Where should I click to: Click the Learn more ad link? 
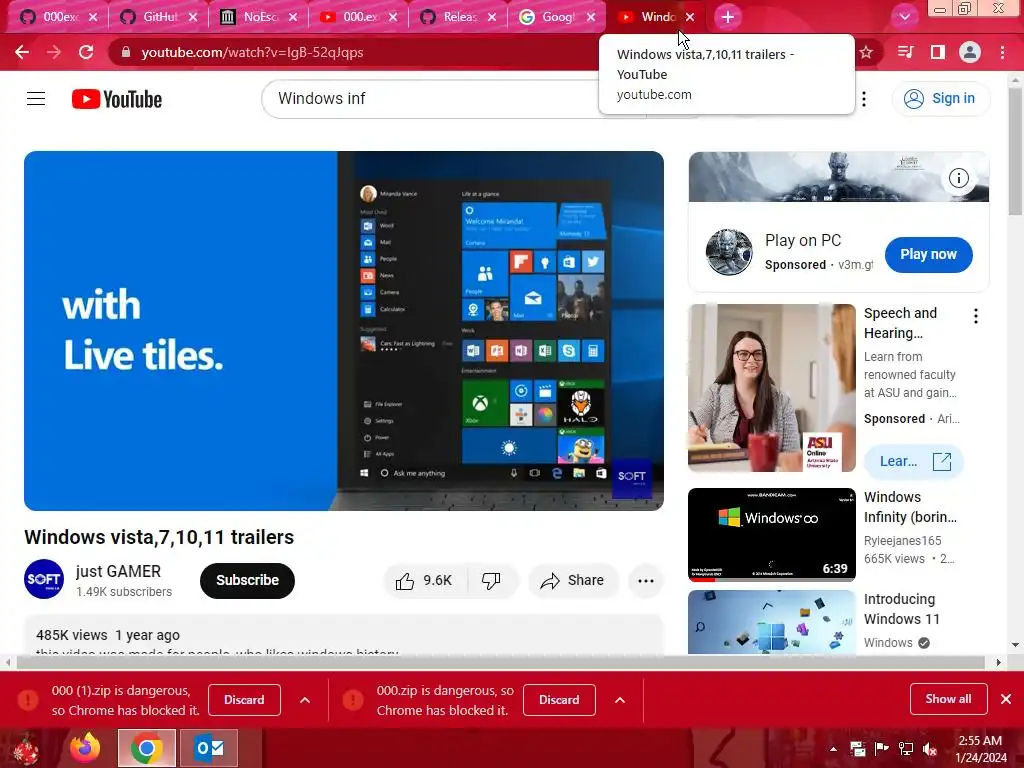coord(914,462)
